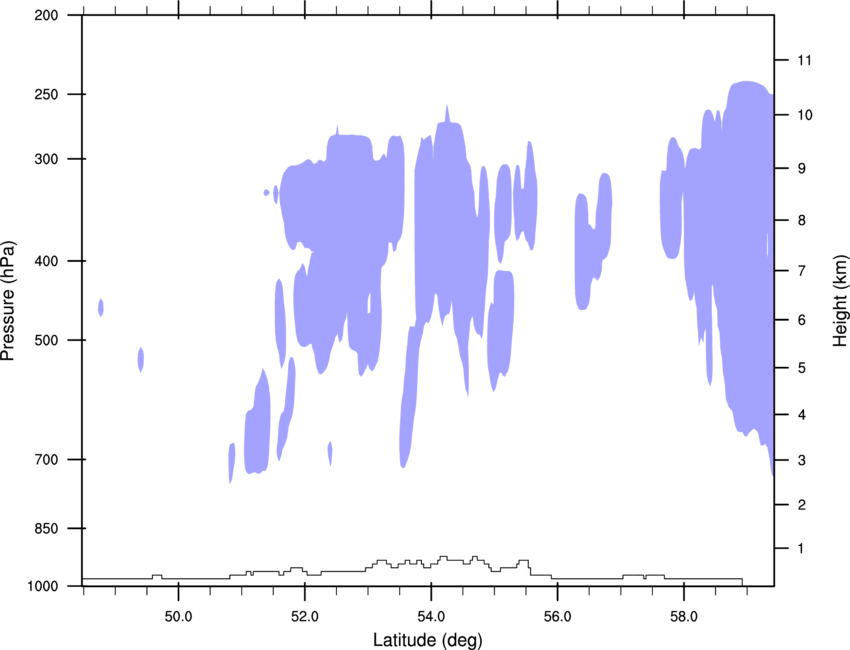Click the 50.0 latitude tick label

tap(178, 617)
